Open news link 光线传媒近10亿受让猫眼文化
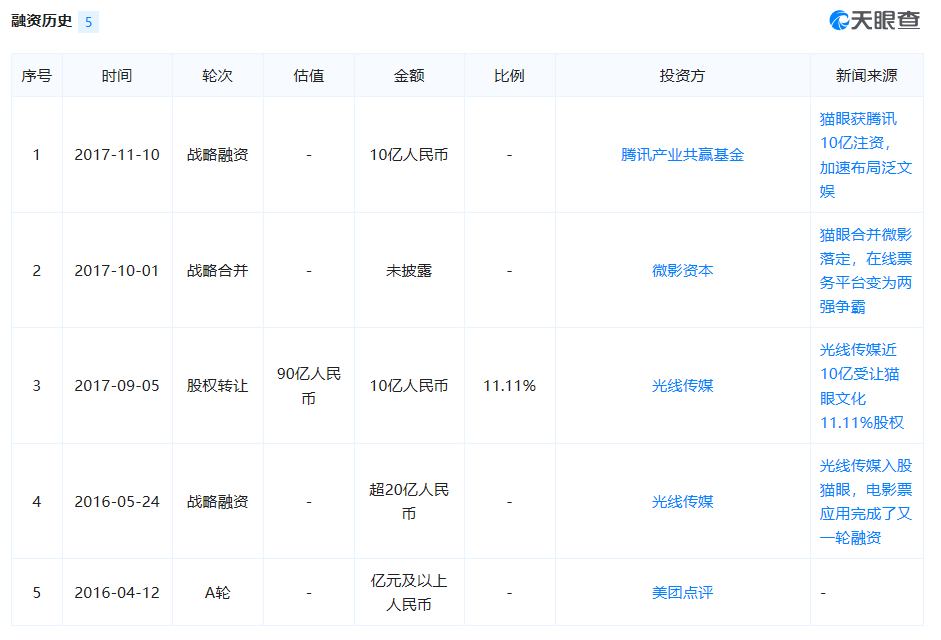 click(x=862, y=386)
